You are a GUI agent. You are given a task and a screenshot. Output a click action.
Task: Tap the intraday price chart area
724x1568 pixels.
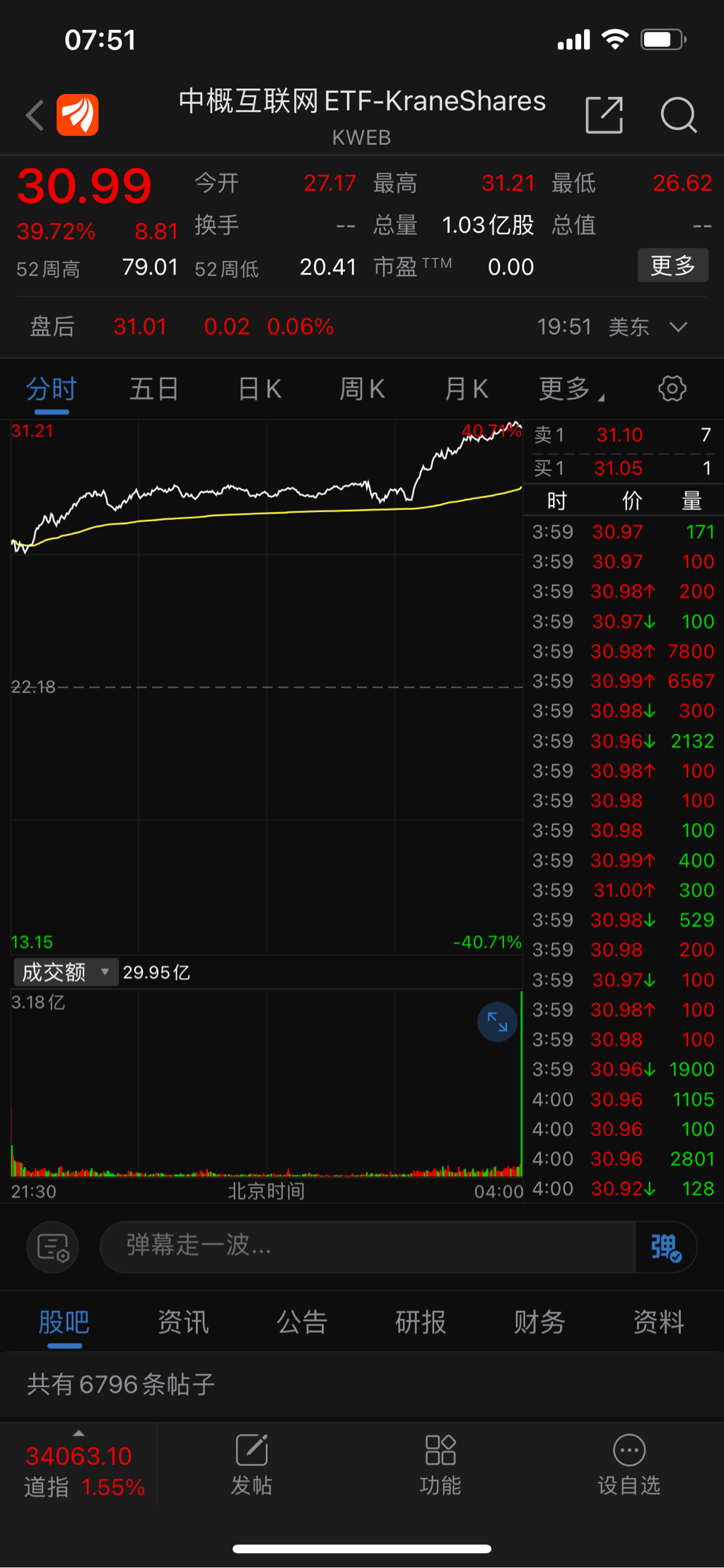coord(267,686)
